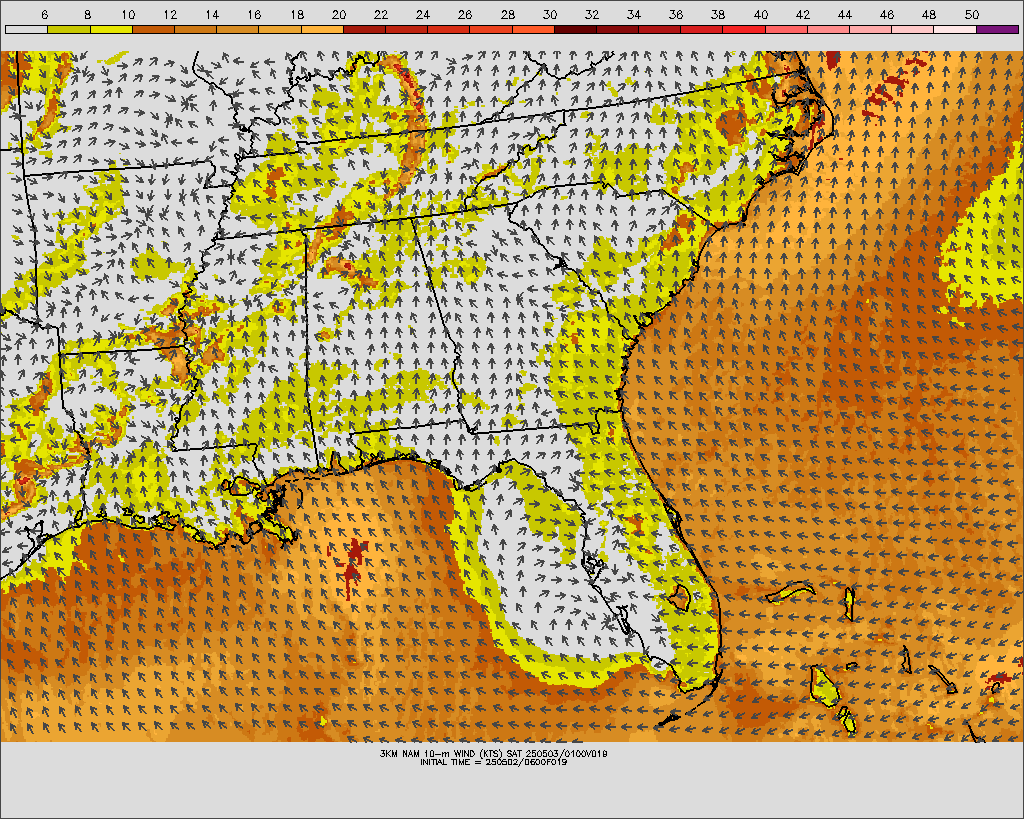The height and width of the screenshot is (819, 1024).
Task: Select the 24–26 knots legend swatch
Action: (449, 29)
